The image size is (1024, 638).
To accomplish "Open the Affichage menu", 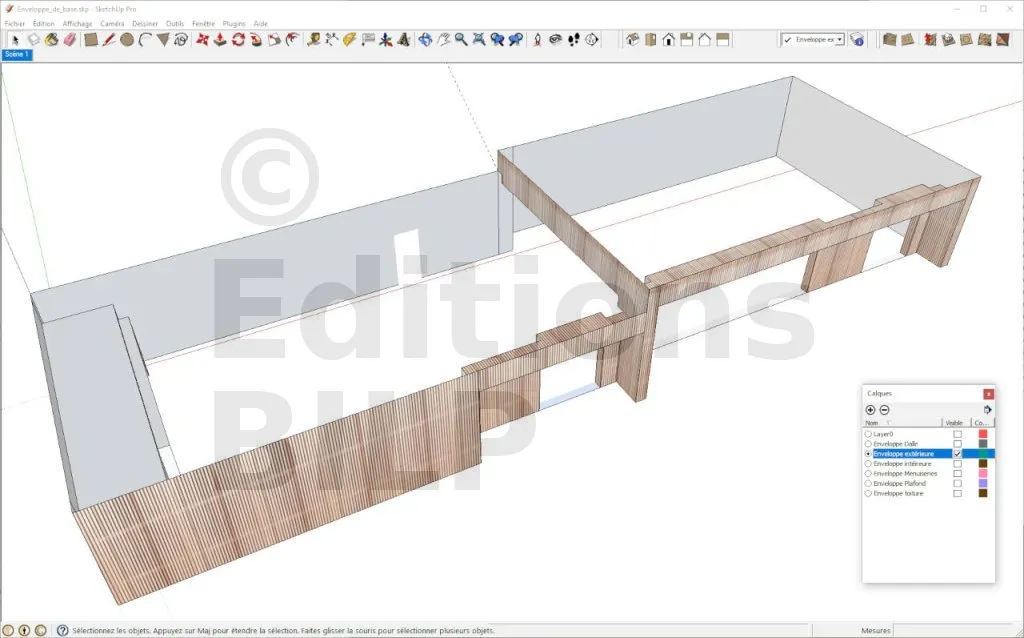I will [77, 22].
